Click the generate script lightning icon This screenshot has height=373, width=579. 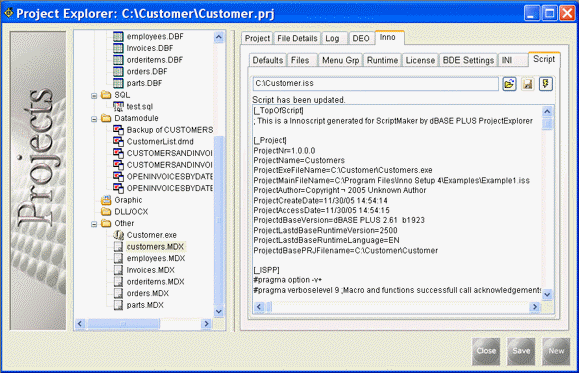(x=546, y=84)
